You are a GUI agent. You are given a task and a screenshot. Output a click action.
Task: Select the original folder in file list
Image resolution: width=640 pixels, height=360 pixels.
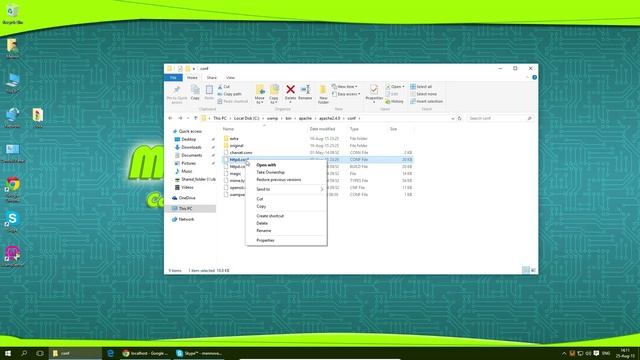(236, 146)
